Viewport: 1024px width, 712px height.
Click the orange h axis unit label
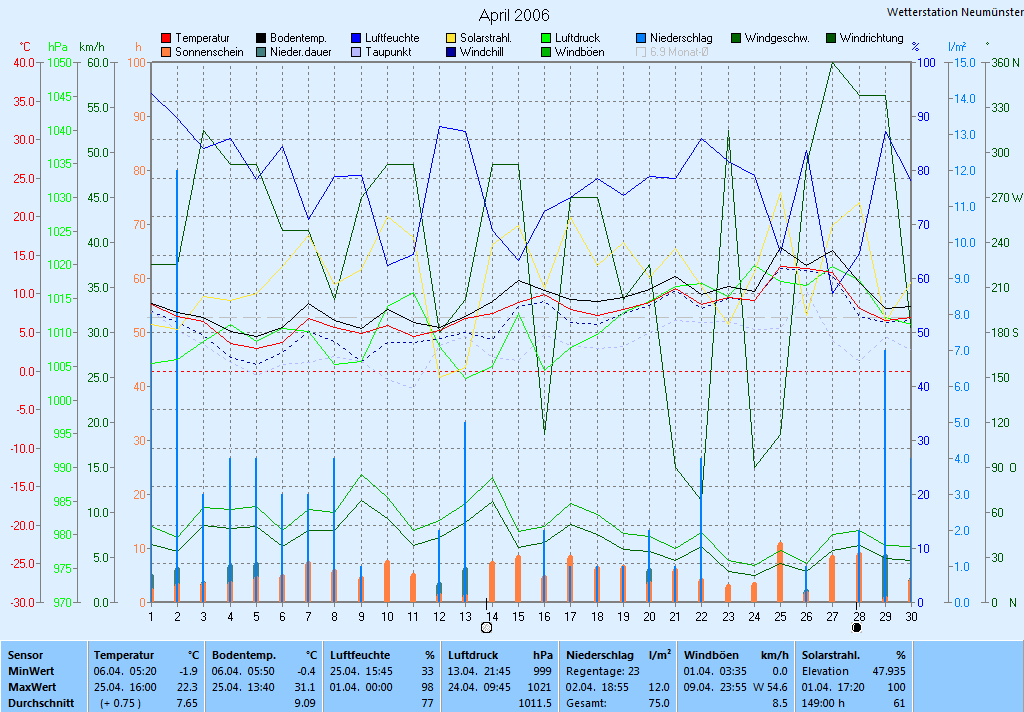click(x=138, y=47)
